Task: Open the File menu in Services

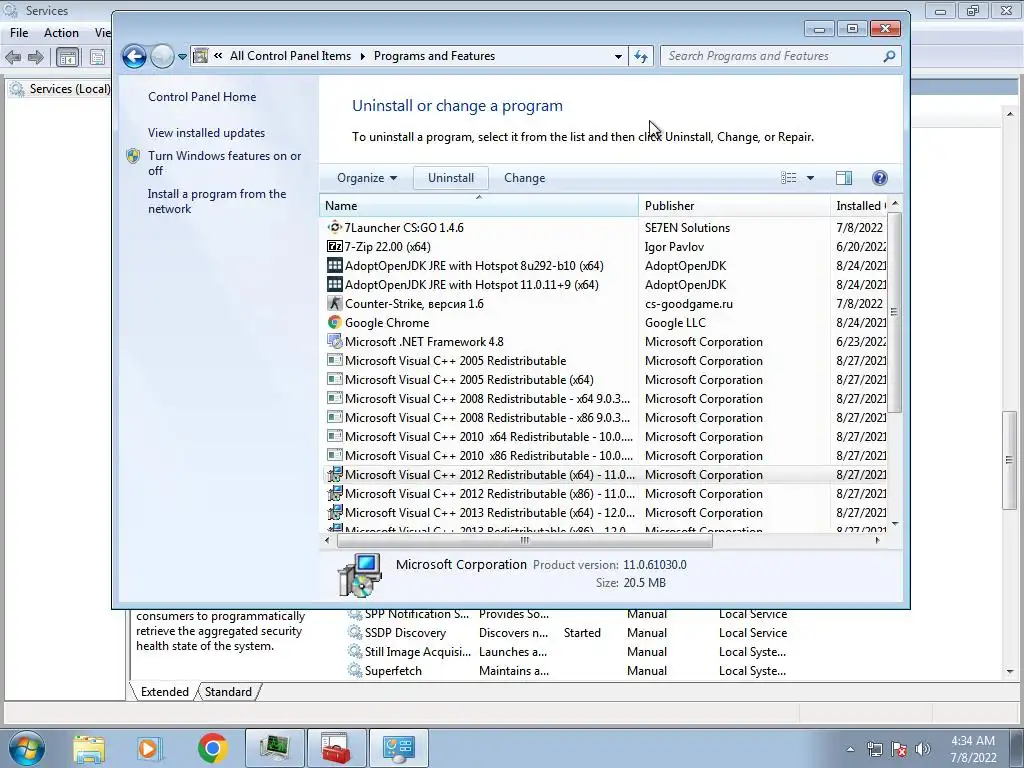Action: click(x=19, y=33)
